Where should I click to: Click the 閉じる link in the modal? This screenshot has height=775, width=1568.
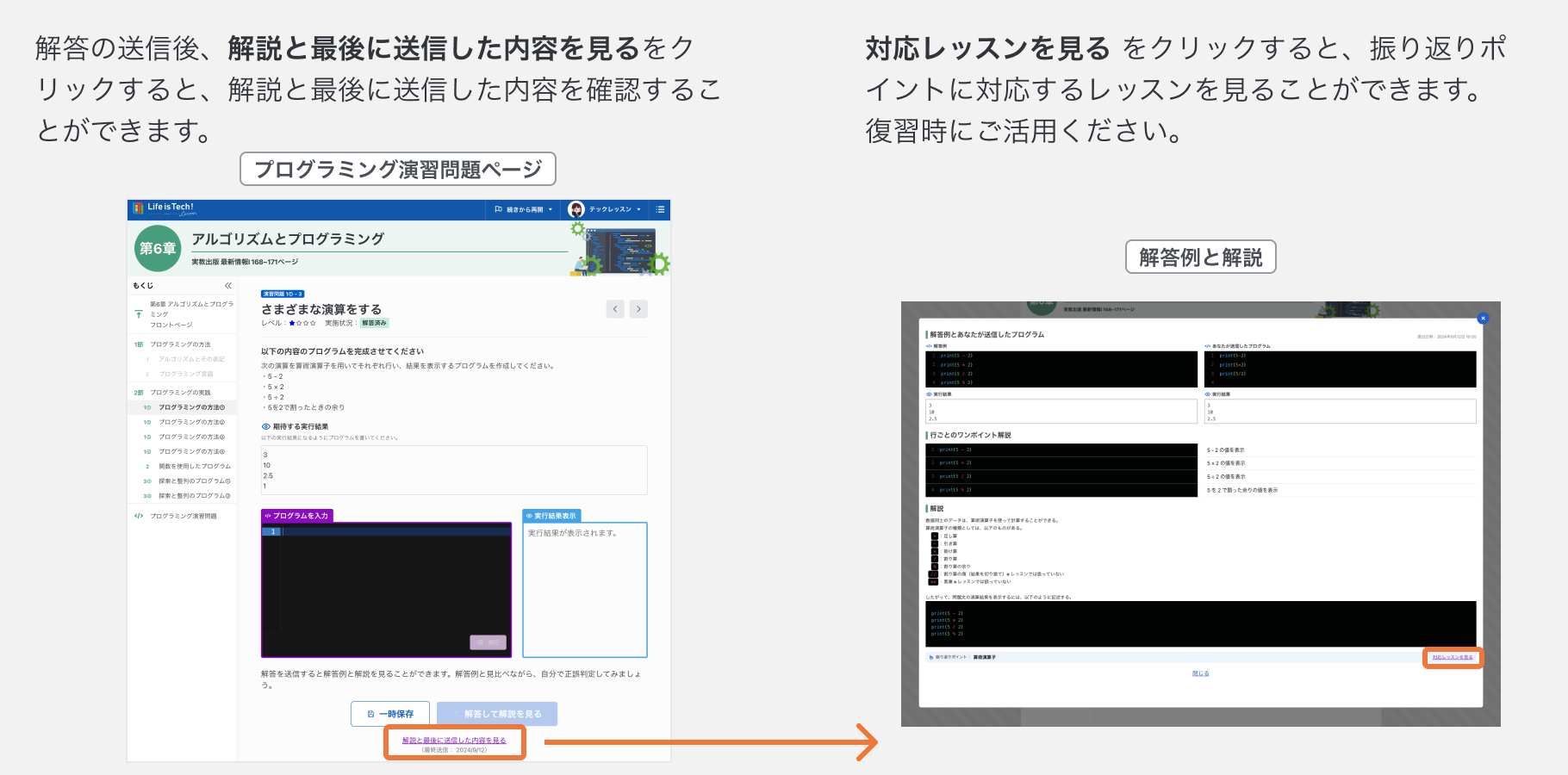click(x=1200, y=673)
